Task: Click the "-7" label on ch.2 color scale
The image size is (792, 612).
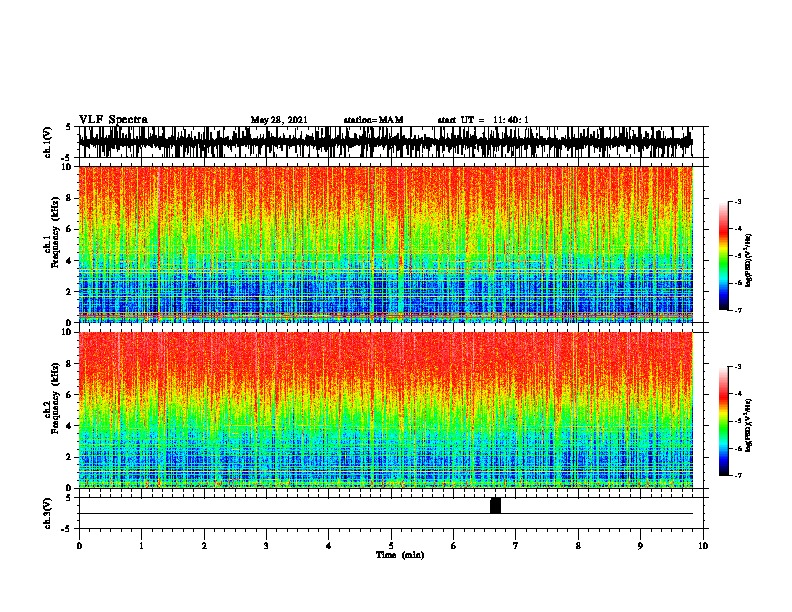Action: (x=737, y=475)
